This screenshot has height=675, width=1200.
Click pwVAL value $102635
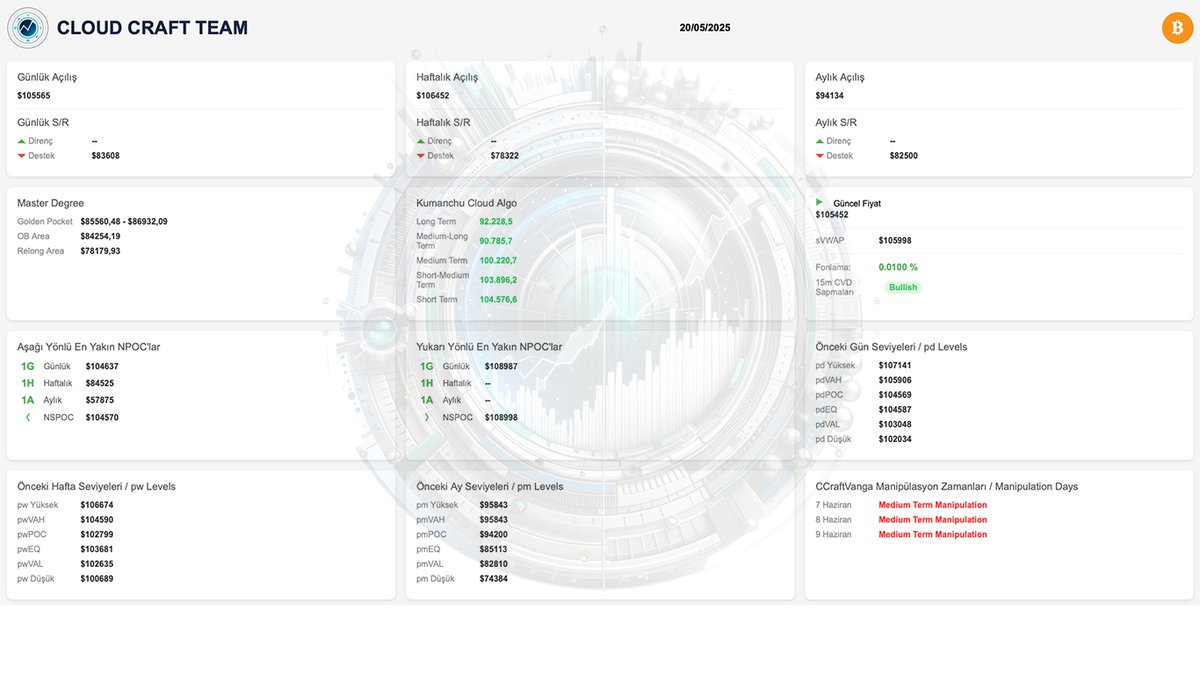point(97,564)
